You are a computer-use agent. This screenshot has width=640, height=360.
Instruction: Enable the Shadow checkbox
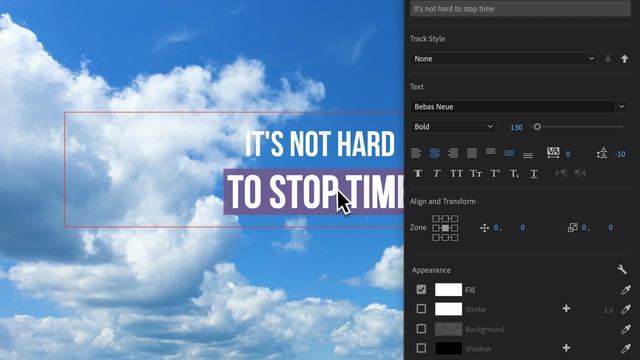pyautogui.click(x=421, y=348)
